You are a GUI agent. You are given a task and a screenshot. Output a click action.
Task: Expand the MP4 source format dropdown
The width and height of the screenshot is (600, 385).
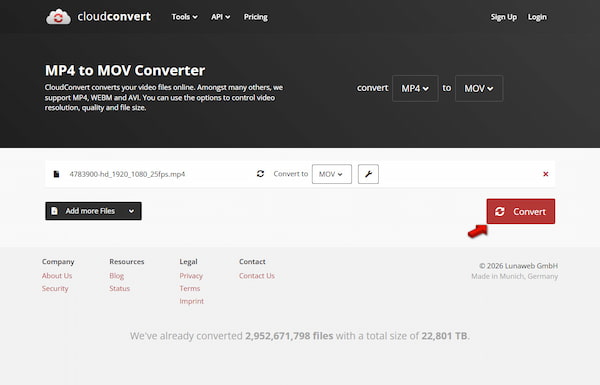click(415, 88)
